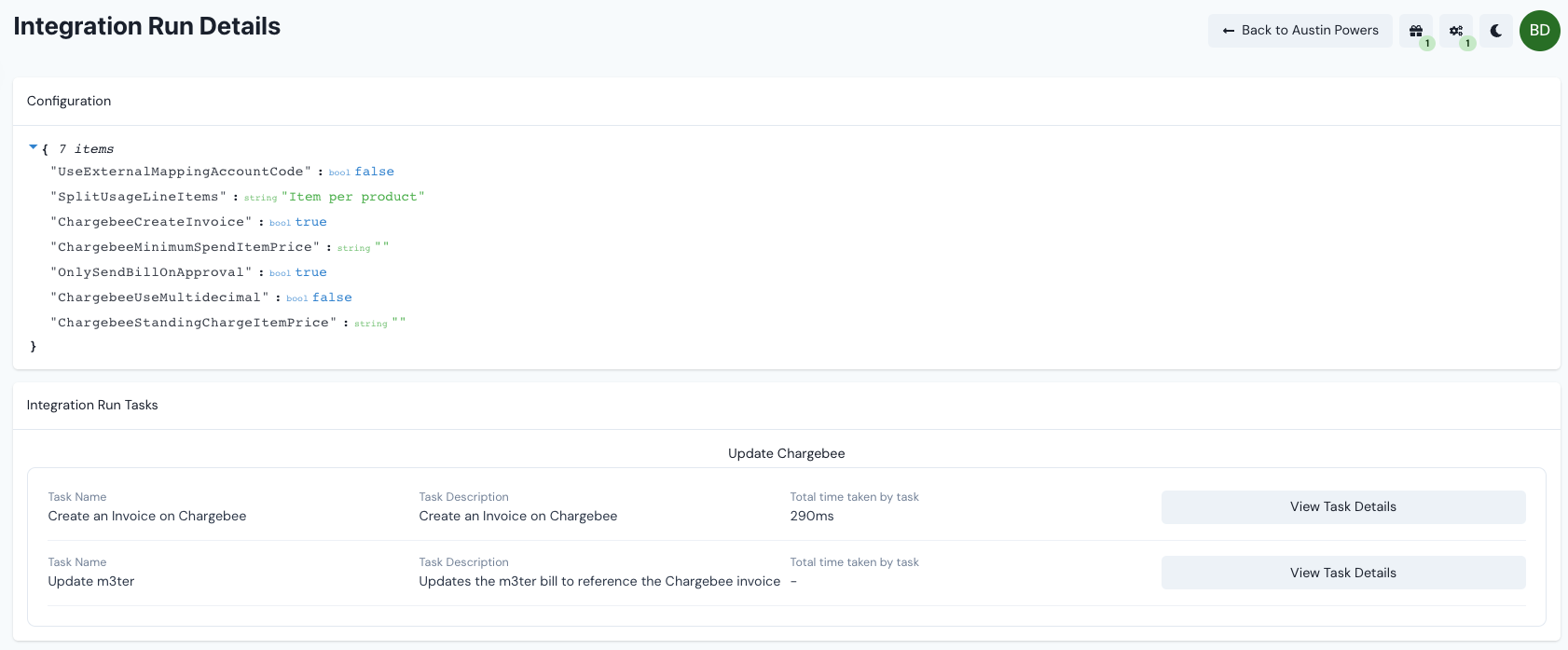Click the Integration Run Tasks section header
The height and width of the screenshot is (650, 1568).
(92, 405)
